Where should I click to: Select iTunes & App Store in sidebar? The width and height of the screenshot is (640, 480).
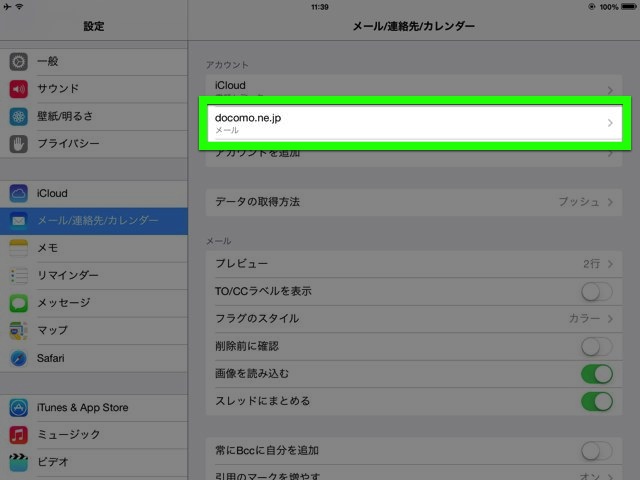point(94,407)
